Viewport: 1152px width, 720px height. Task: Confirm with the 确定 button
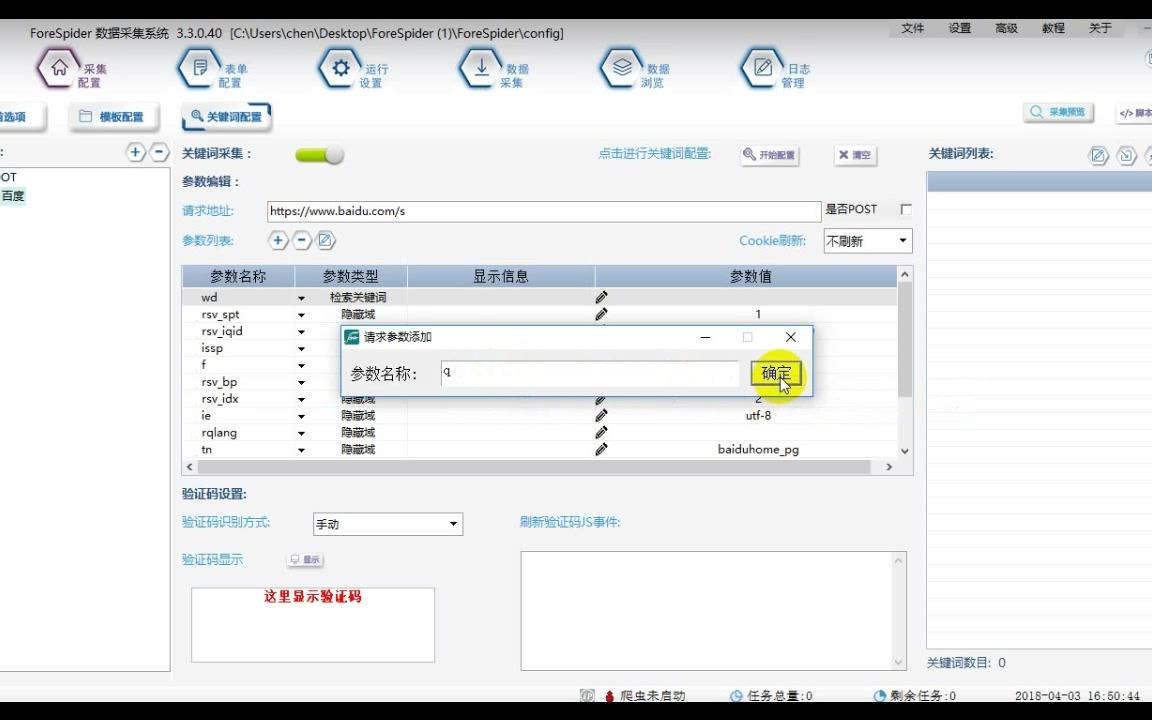[776, 372]
